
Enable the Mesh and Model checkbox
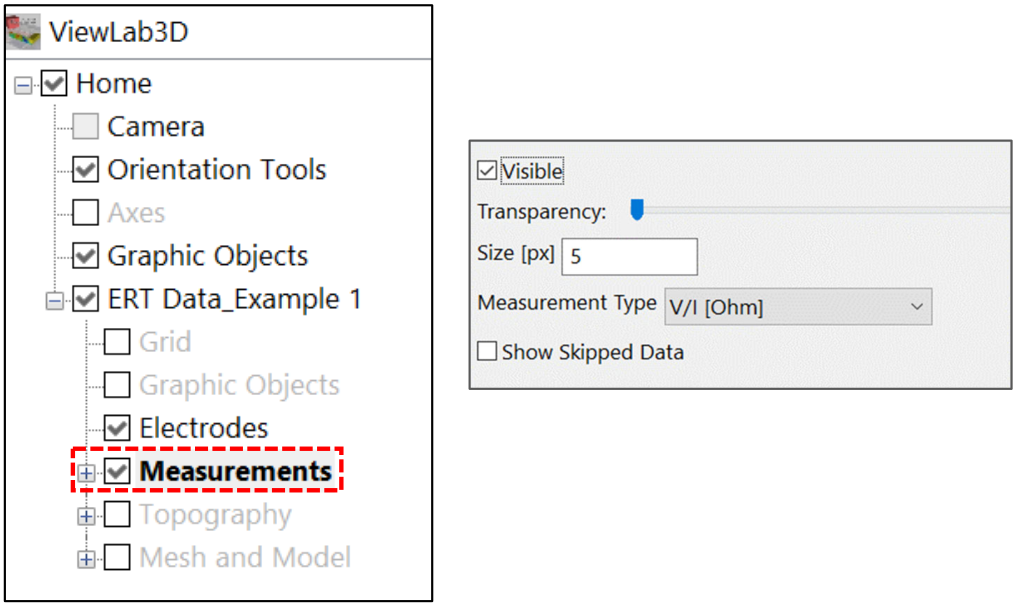click(x=117, y=558)
